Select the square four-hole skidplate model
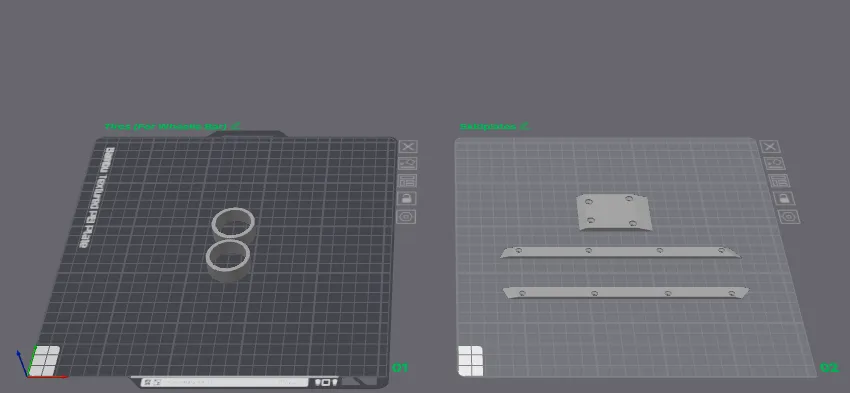This screenshot has width=850, height=393. (613, 212)
